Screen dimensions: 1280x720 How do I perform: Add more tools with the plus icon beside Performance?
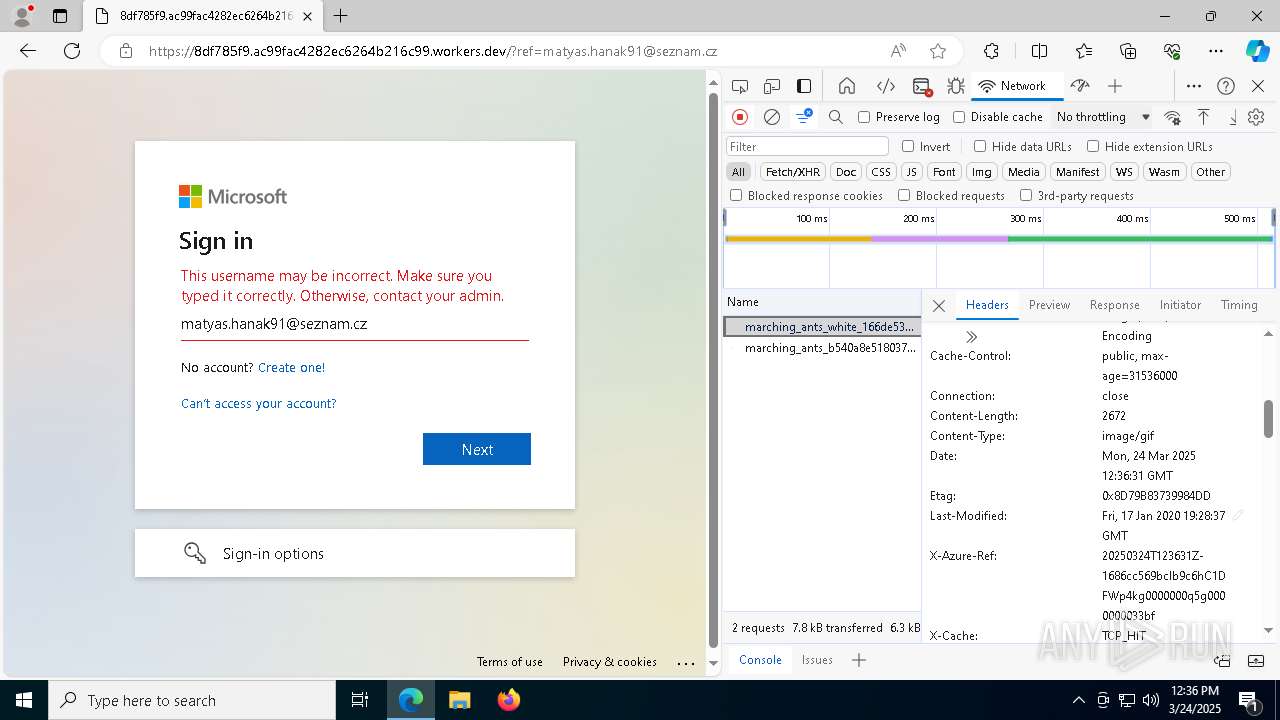pyautogui.click(x=1115, y=86)
